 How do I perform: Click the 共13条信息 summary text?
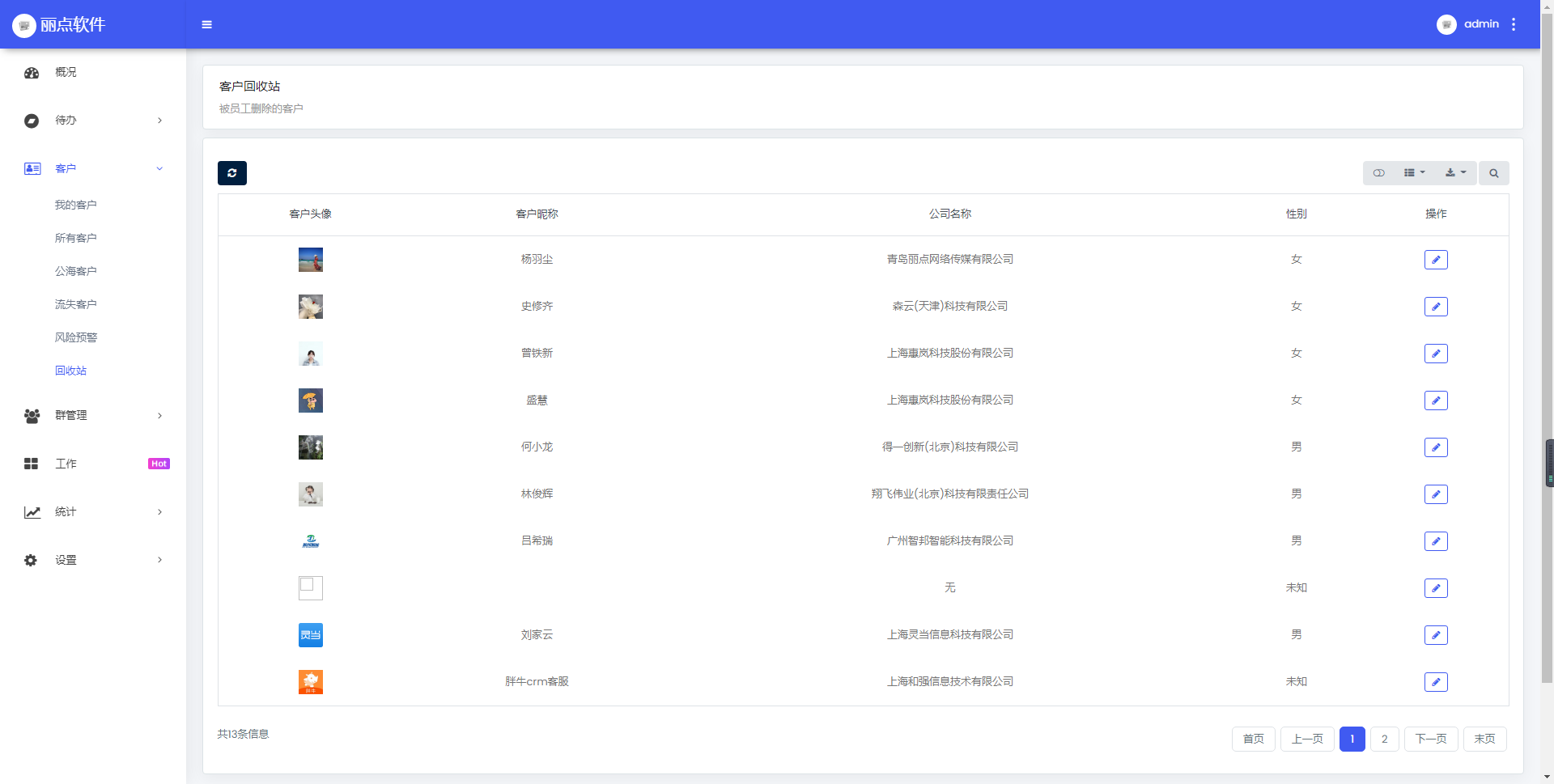coord(243,734)
